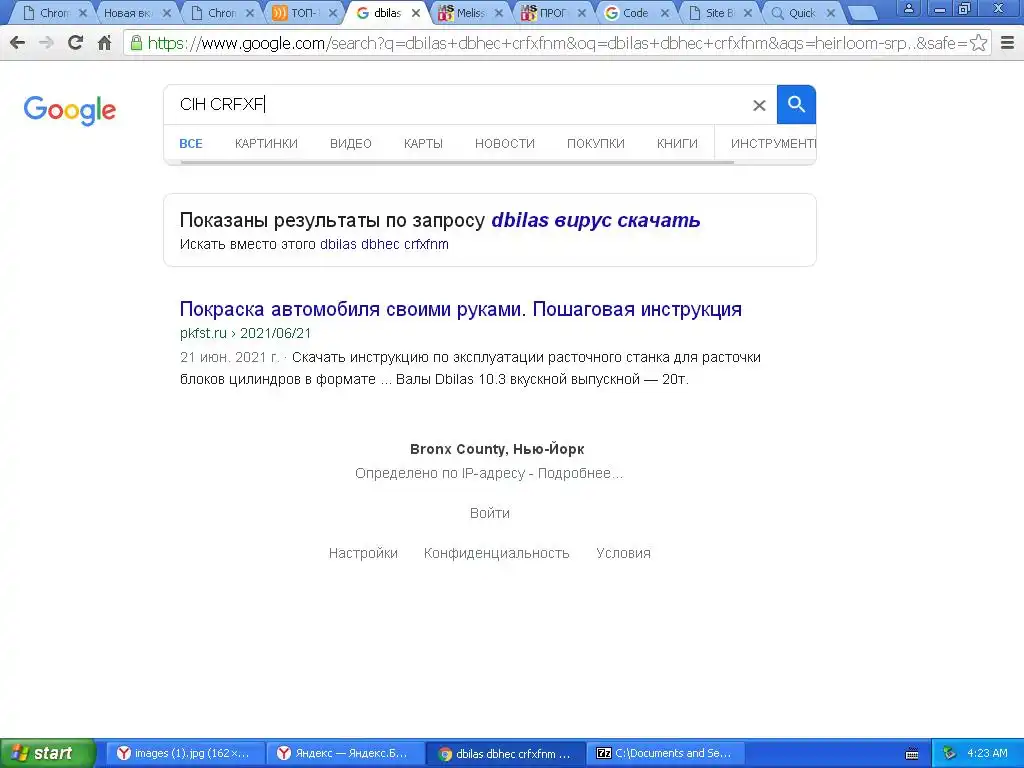Select the НОВОСТИ search filter
The width and height of the screenshot is (1024, 768).
[505, 144]
